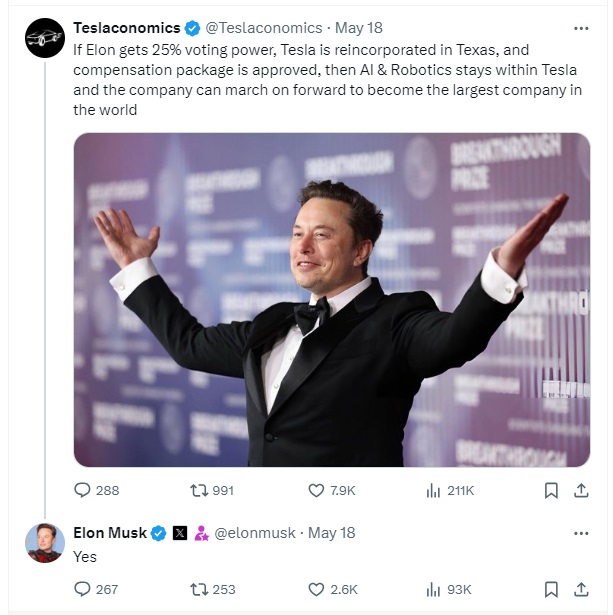This screenshot has height=615, width=613.
Task: Bookmark Elon Musk's reply
Action: coord(551,589)
